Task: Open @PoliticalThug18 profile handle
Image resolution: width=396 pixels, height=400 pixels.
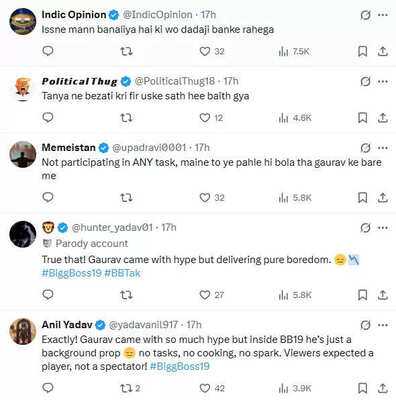Action: tap(175, 81)
